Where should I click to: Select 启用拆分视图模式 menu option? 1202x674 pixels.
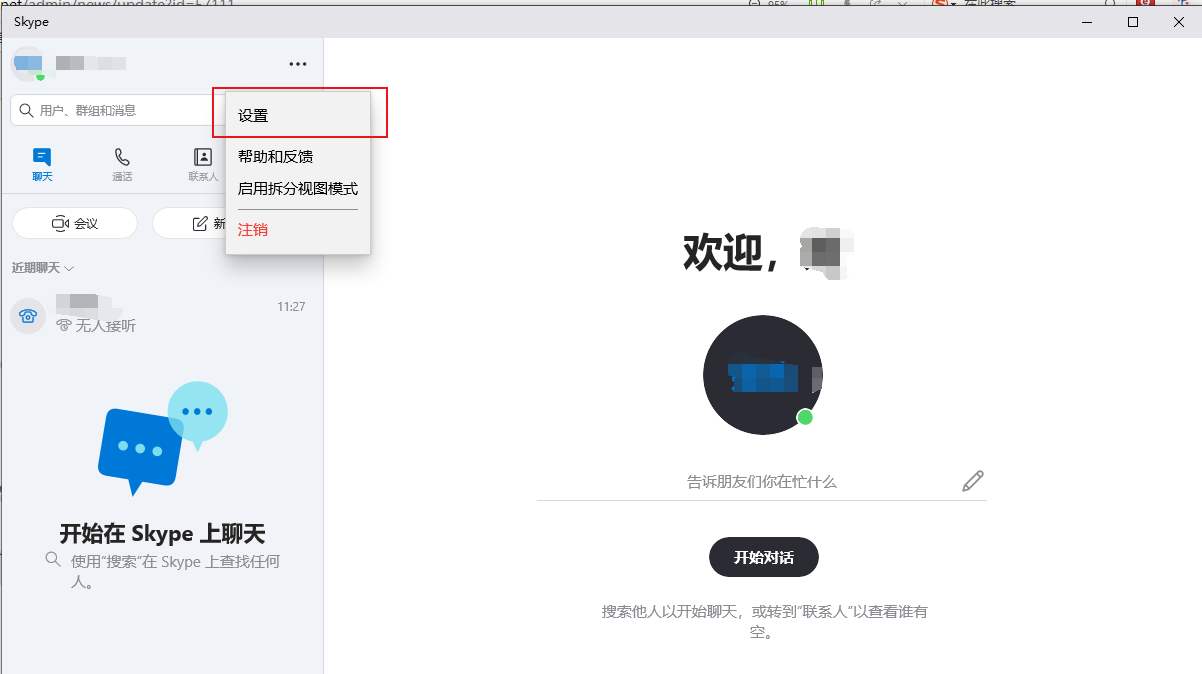[x=298, y=189]
